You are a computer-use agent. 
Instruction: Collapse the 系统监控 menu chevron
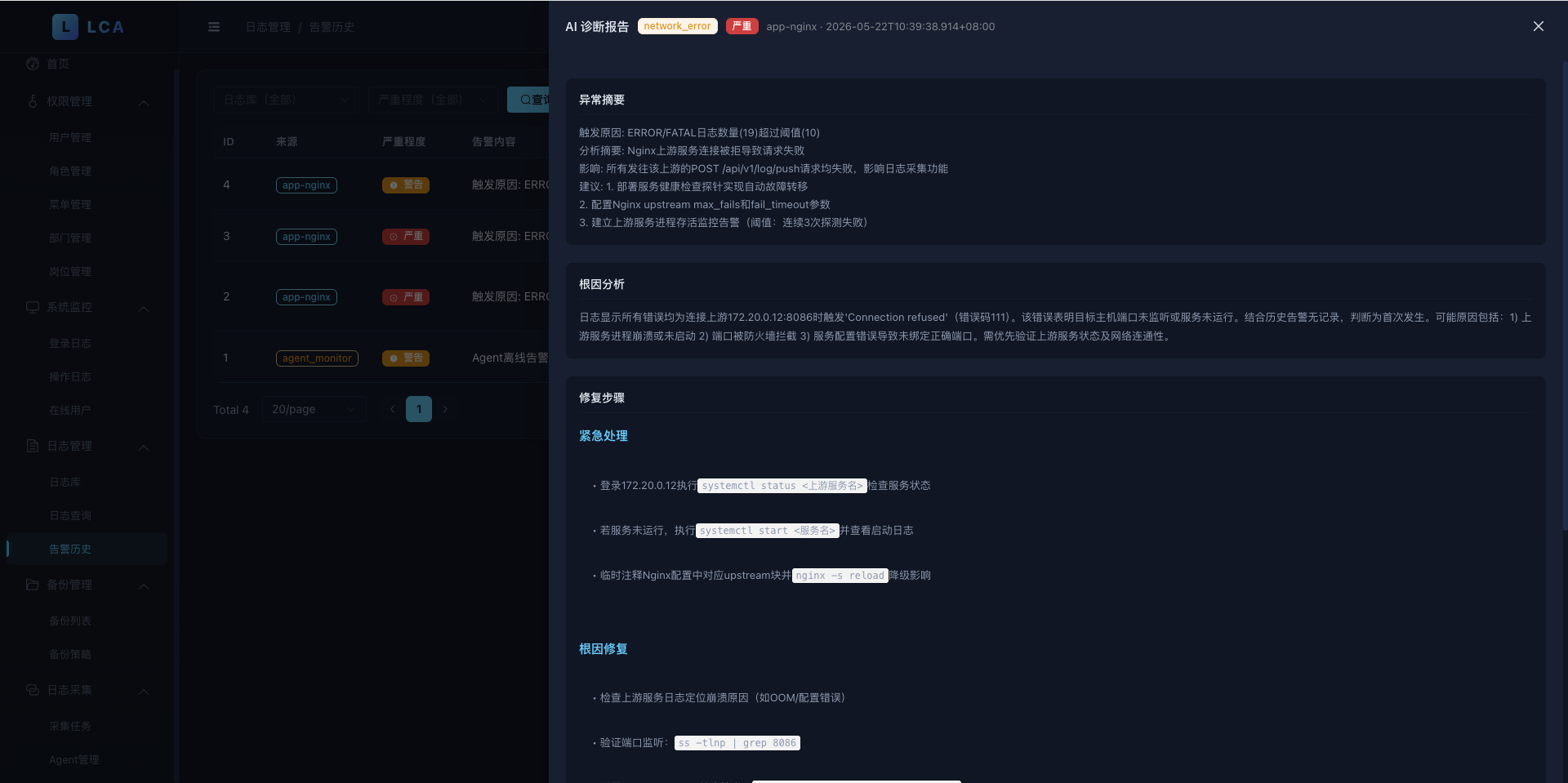tap(144, 309)
